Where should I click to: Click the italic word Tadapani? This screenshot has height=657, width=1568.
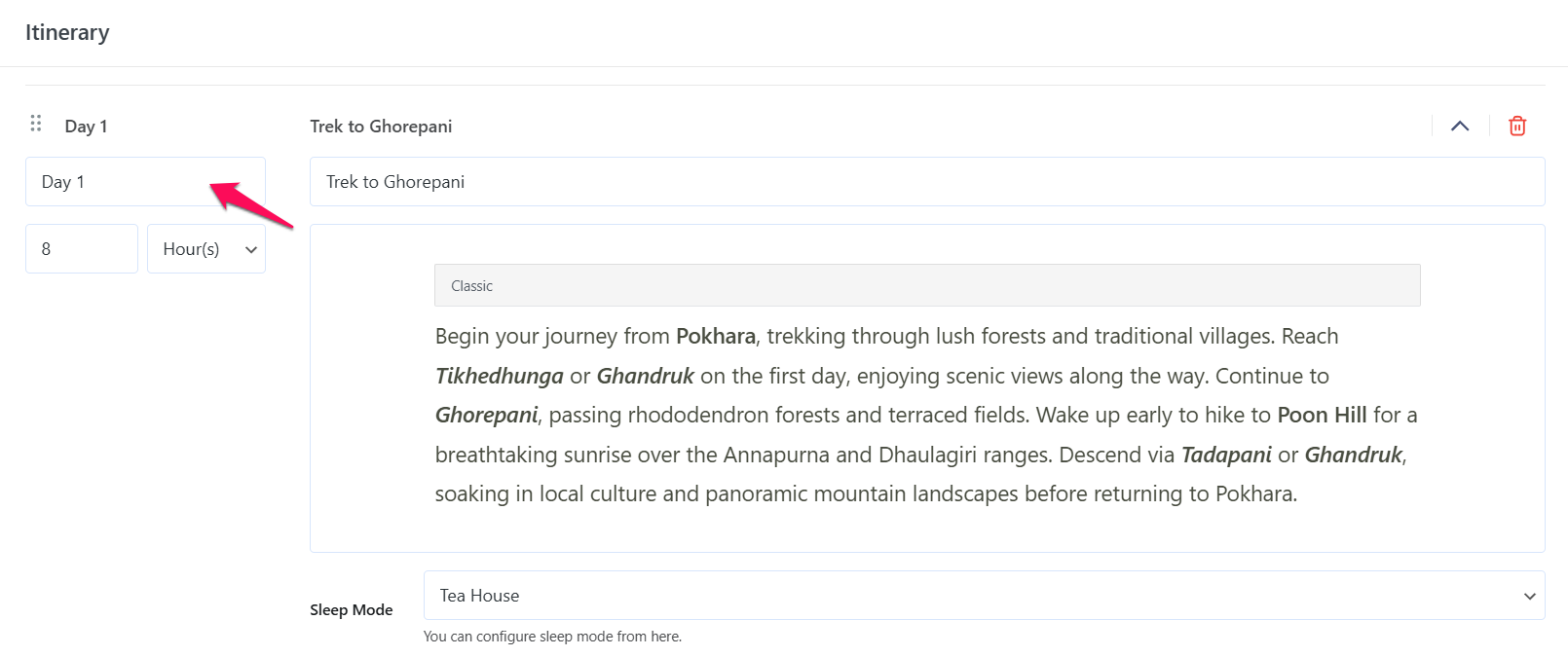tap(1225, 456)
